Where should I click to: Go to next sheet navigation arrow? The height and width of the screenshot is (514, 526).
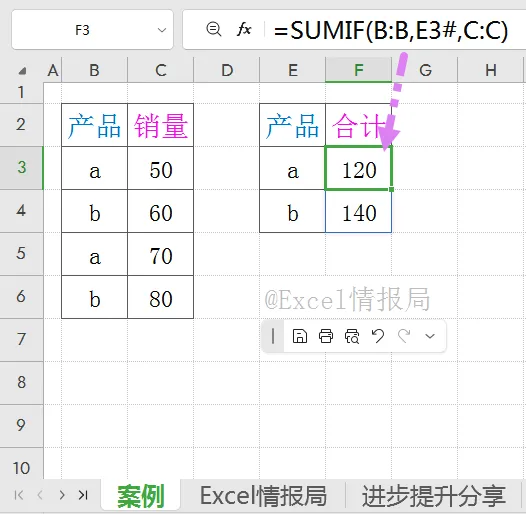[x=62, y=495]
